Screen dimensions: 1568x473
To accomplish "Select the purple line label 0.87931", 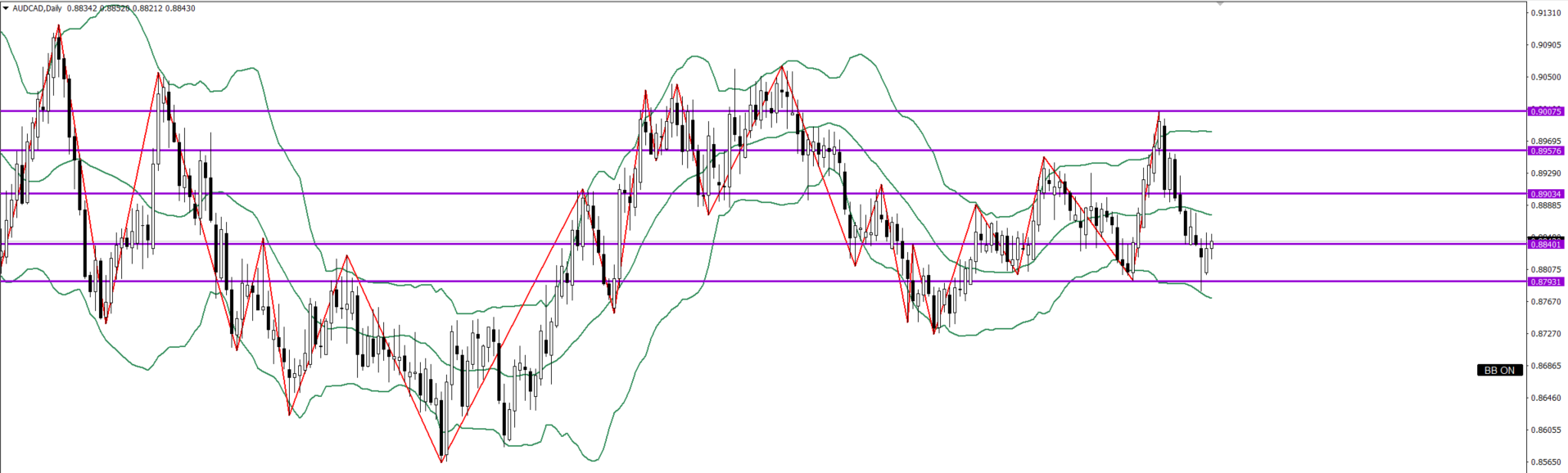I will 1546,282.
